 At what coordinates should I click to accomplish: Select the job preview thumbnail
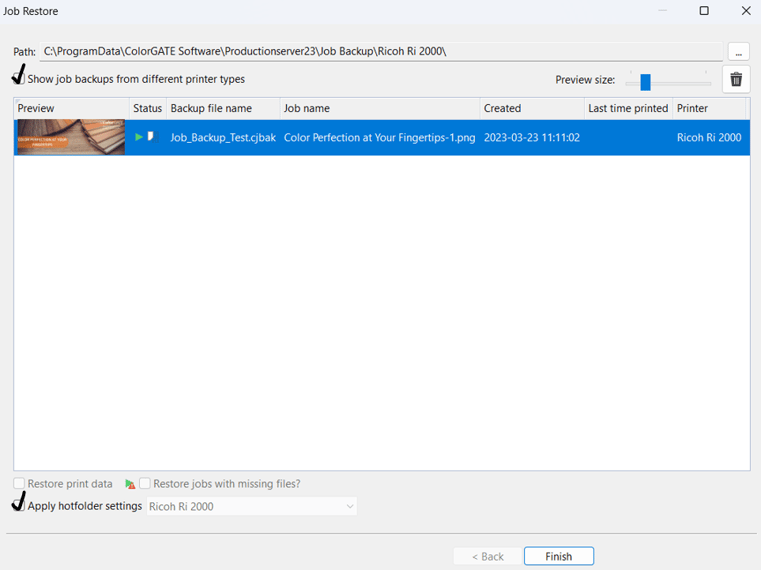point(70,137)
